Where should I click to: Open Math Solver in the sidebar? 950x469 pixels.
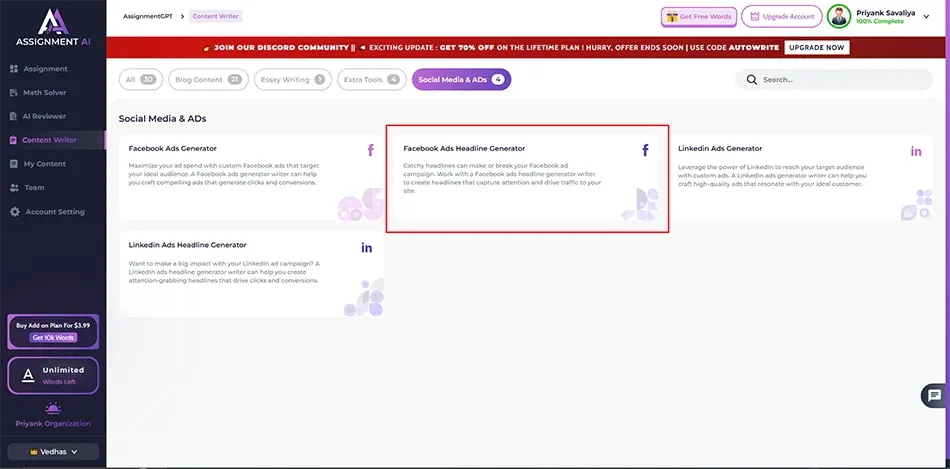pyautogui.click(x=45, y=93)
